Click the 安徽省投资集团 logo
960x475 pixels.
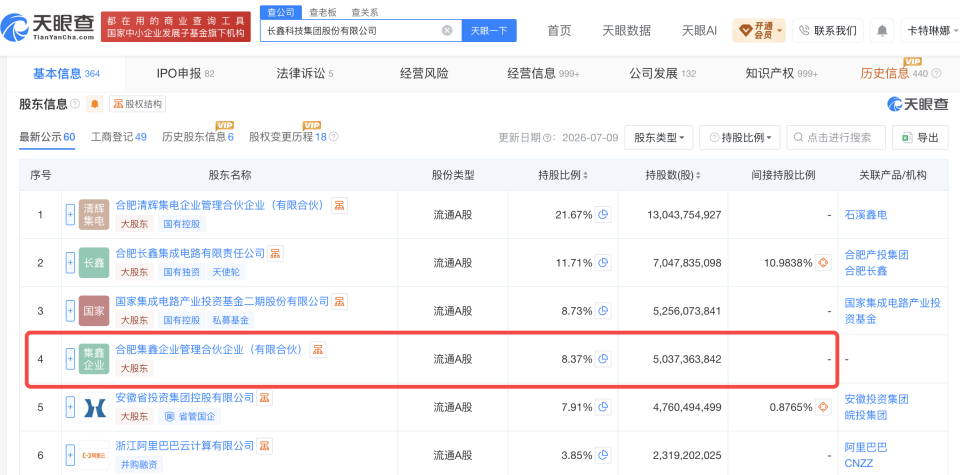tap(94, 407)
